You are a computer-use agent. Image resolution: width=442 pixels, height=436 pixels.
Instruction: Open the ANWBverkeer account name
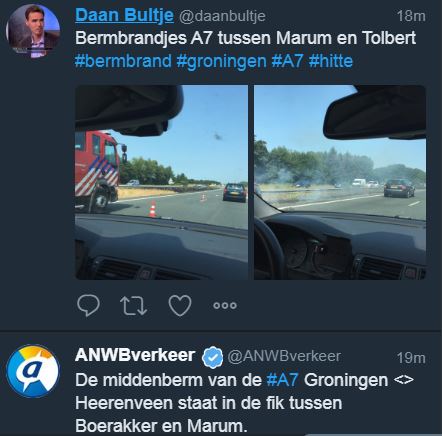tap(135, 355)
